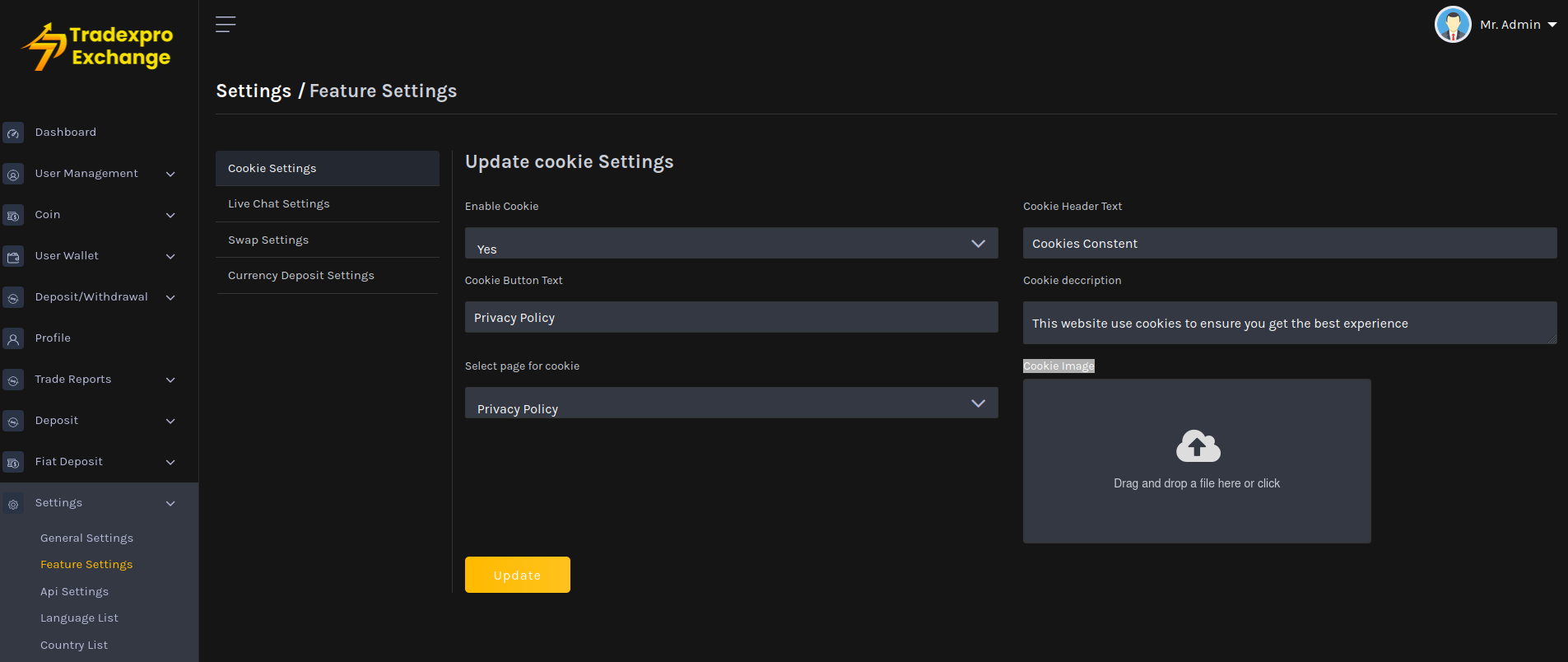This screenshot has width=1568, height=662.
Task: Open the Swap Settings tab
Action: click(268, 240)
